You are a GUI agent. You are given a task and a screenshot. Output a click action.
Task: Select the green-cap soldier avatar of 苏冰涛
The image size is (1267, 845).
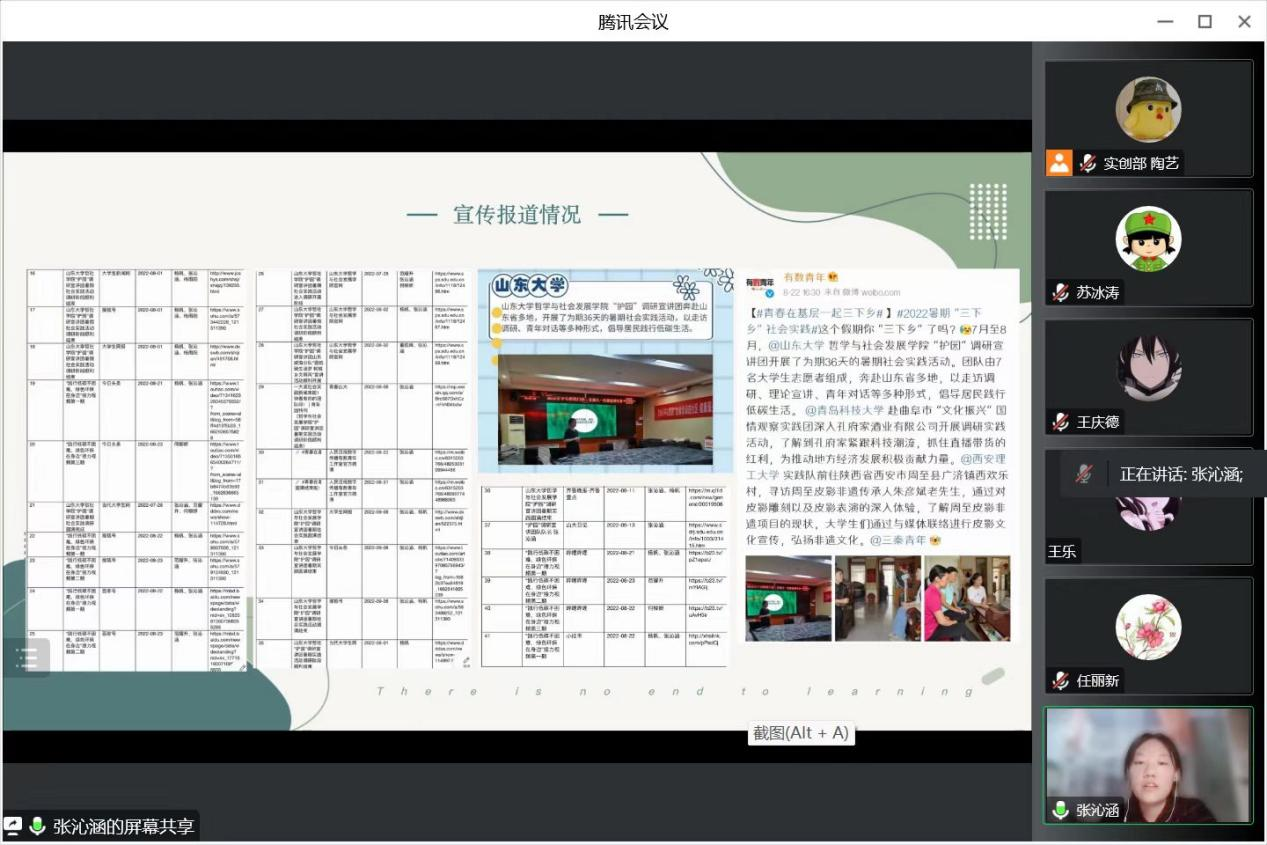tap(1148, 239)
